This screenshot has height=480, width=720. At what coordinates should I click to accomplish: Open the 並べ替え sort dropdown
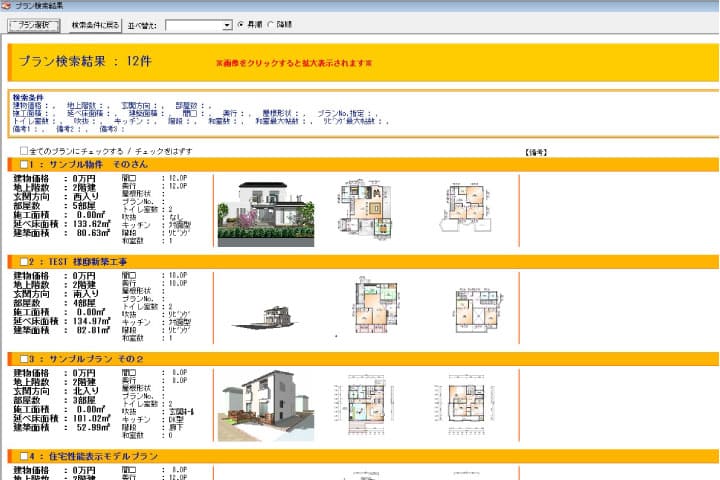[x=198, y=24]
